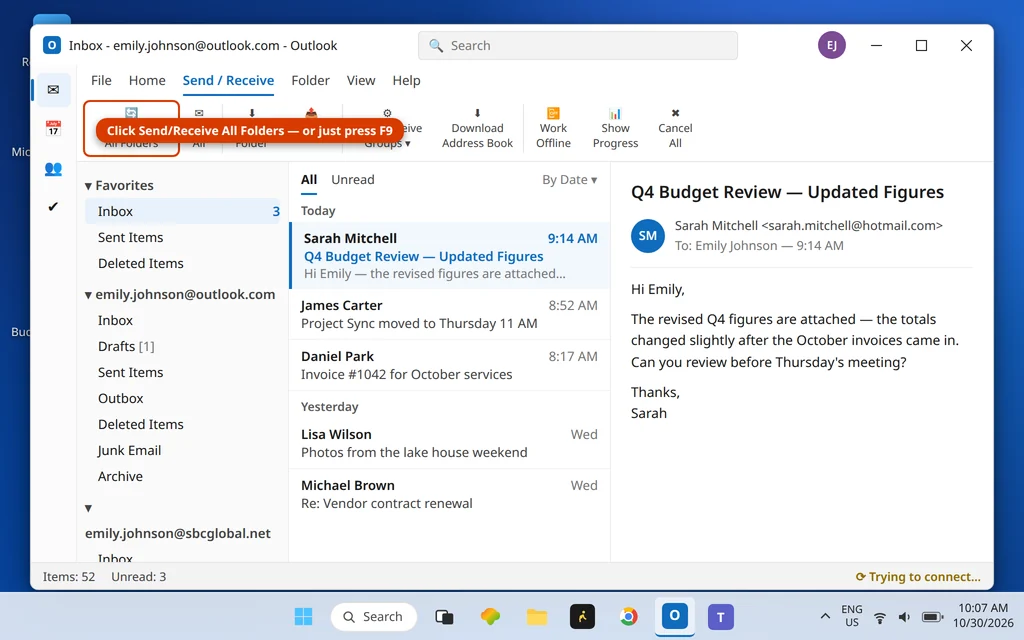This screenshot has width=1024, height=640.
Task: Open Michael Brown's Vendor contract renewal email
Action: coord(450,494)
